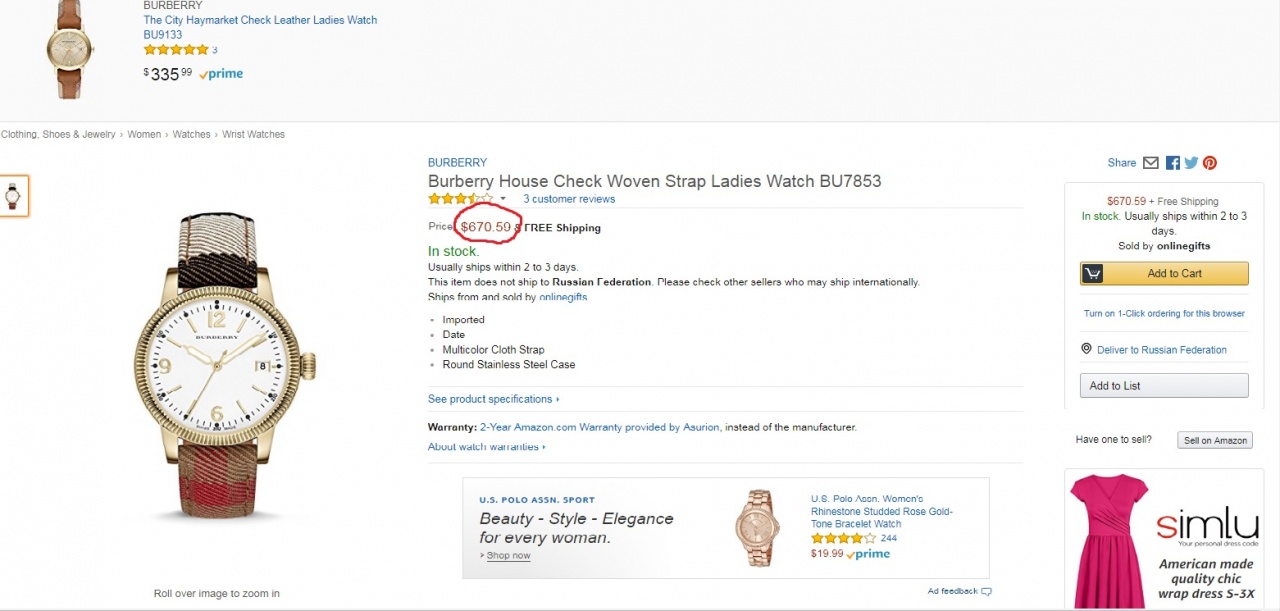Pin this watch on Pinterest
Screen dimensions: 1280x611
(1210, 163)
